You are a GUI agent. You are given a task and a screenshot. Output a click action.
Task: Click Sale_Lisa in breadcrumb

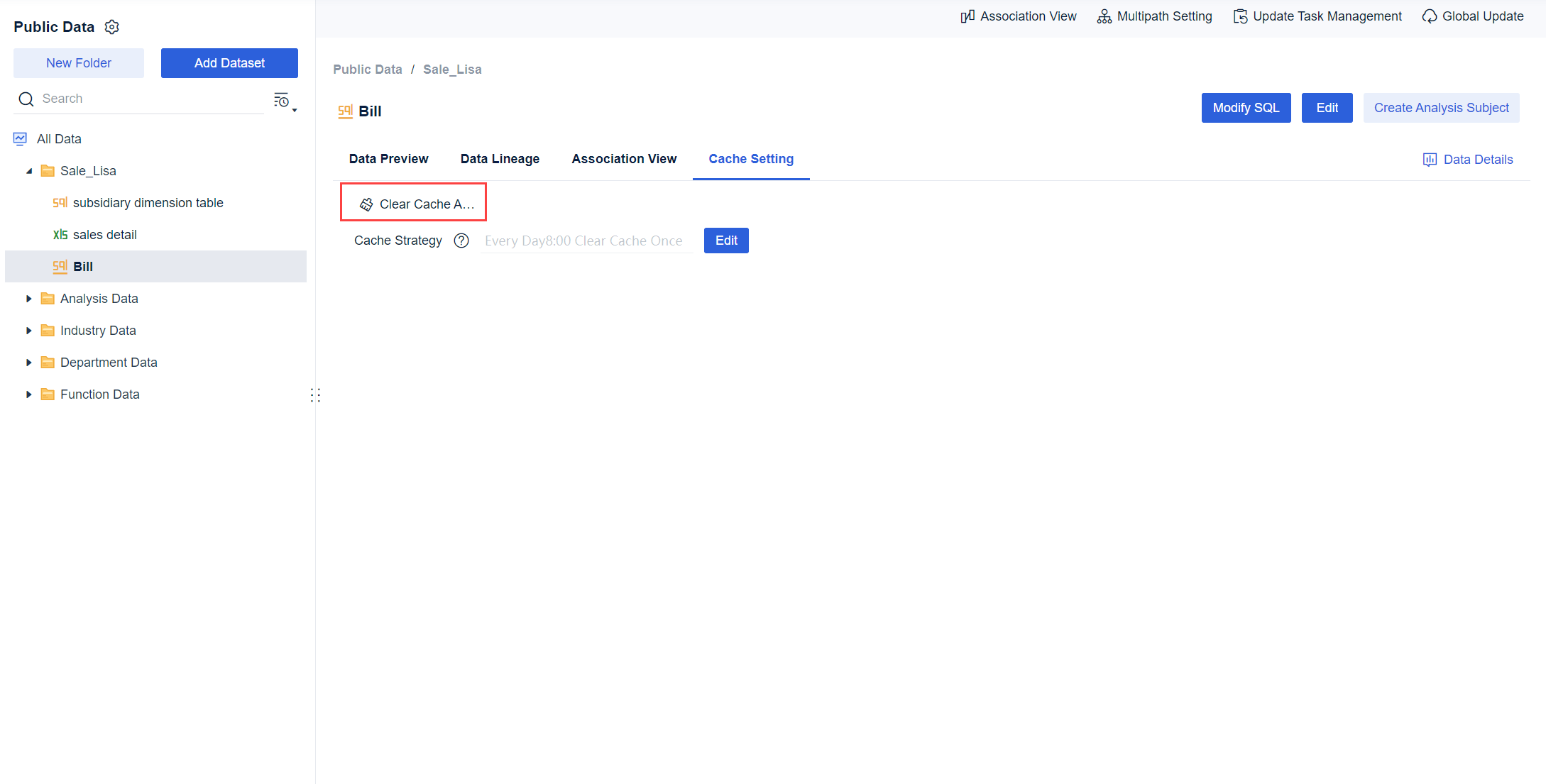pos(452,70)
